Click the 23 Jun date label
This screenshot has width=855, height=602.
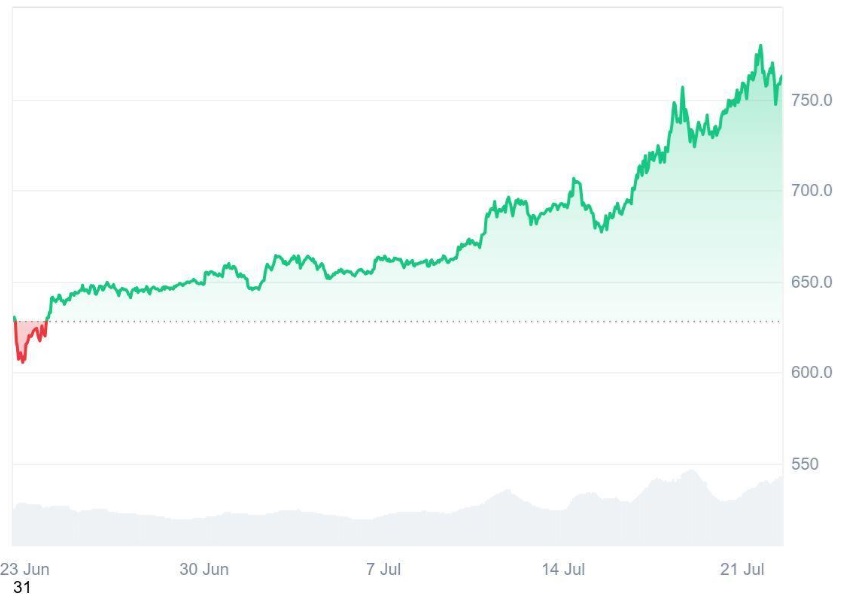[25, 568]
